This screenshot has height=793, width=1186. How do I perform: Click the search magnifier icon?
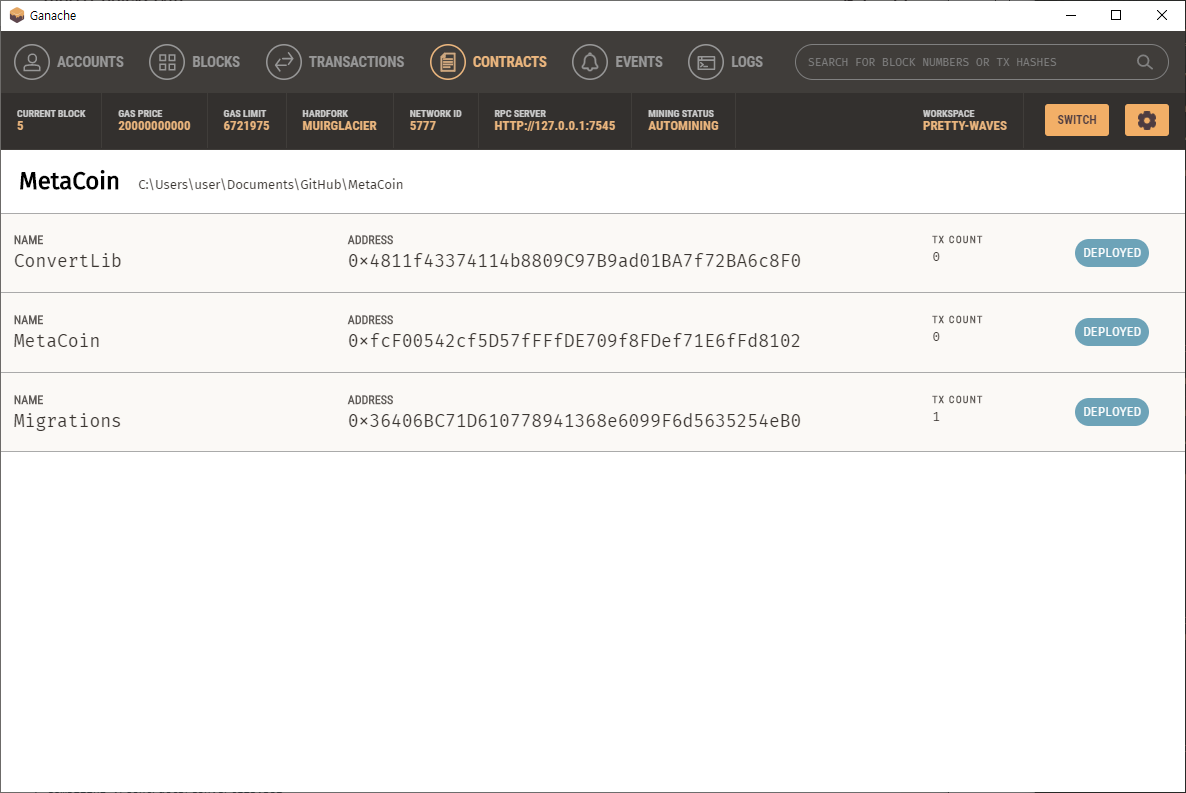pos(1145,62)
